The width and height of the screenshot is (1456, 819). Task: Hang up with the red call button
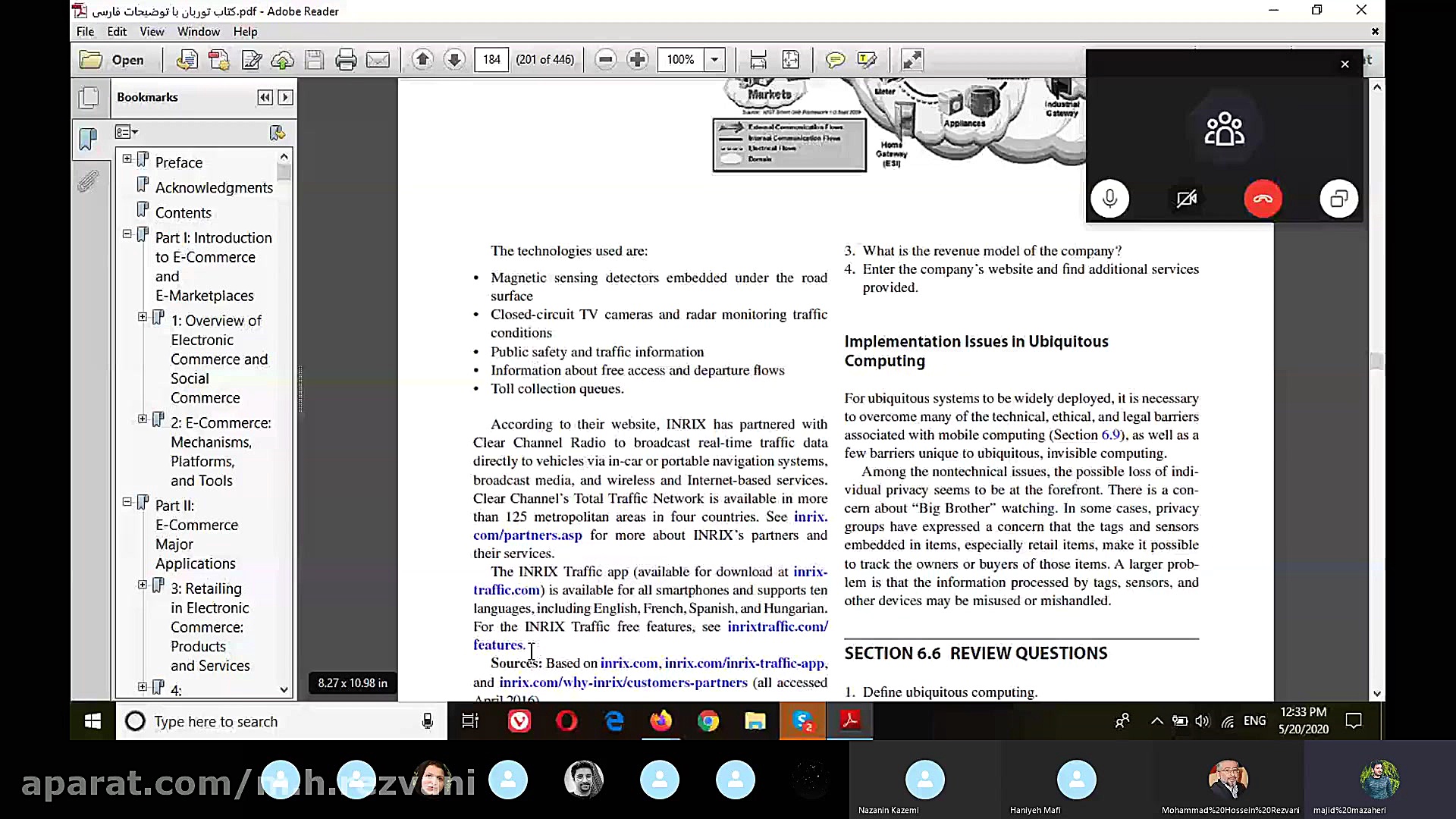1263,199
